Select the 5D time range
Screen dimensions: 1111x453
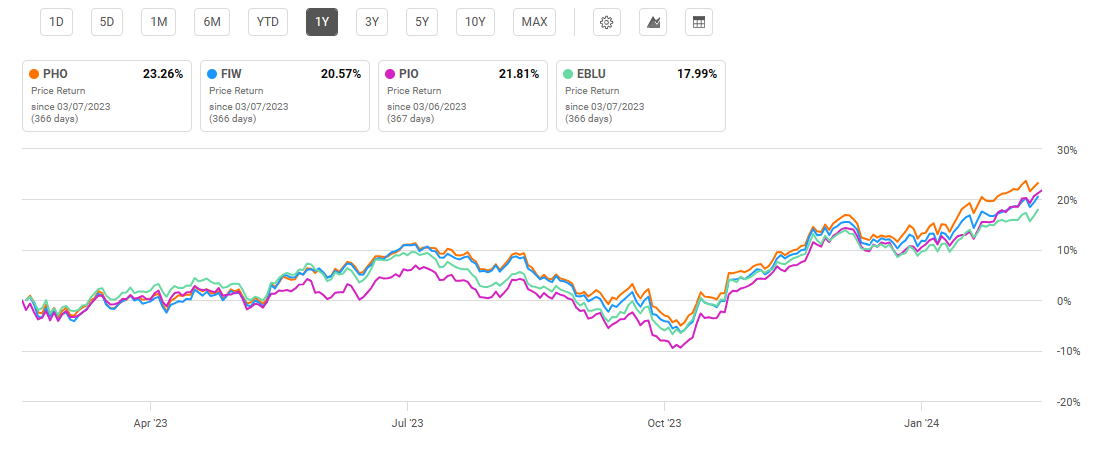coord(107,22)
